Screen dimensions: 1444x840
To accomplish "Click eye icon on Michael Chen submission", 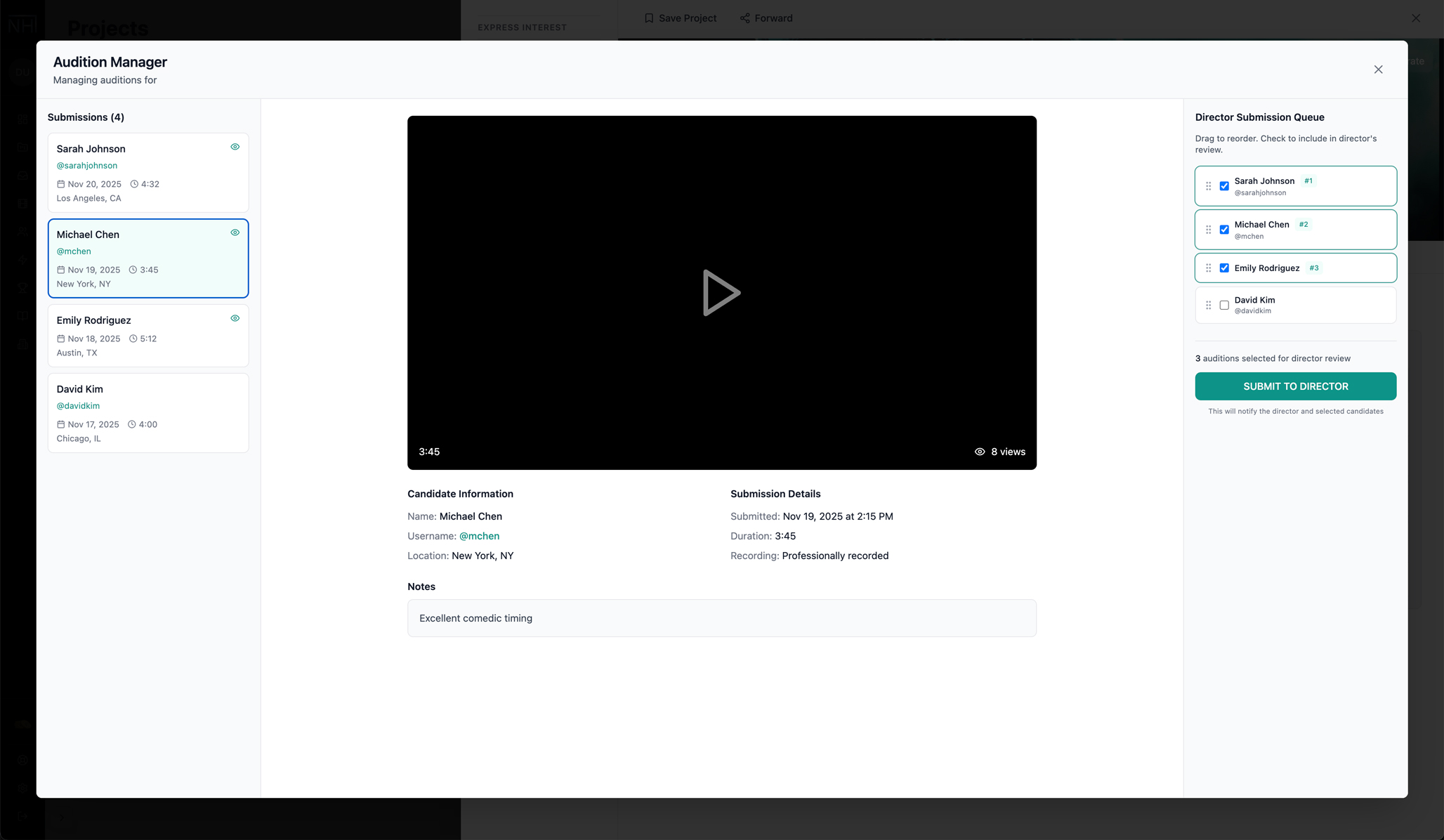I will click(235, 232).
